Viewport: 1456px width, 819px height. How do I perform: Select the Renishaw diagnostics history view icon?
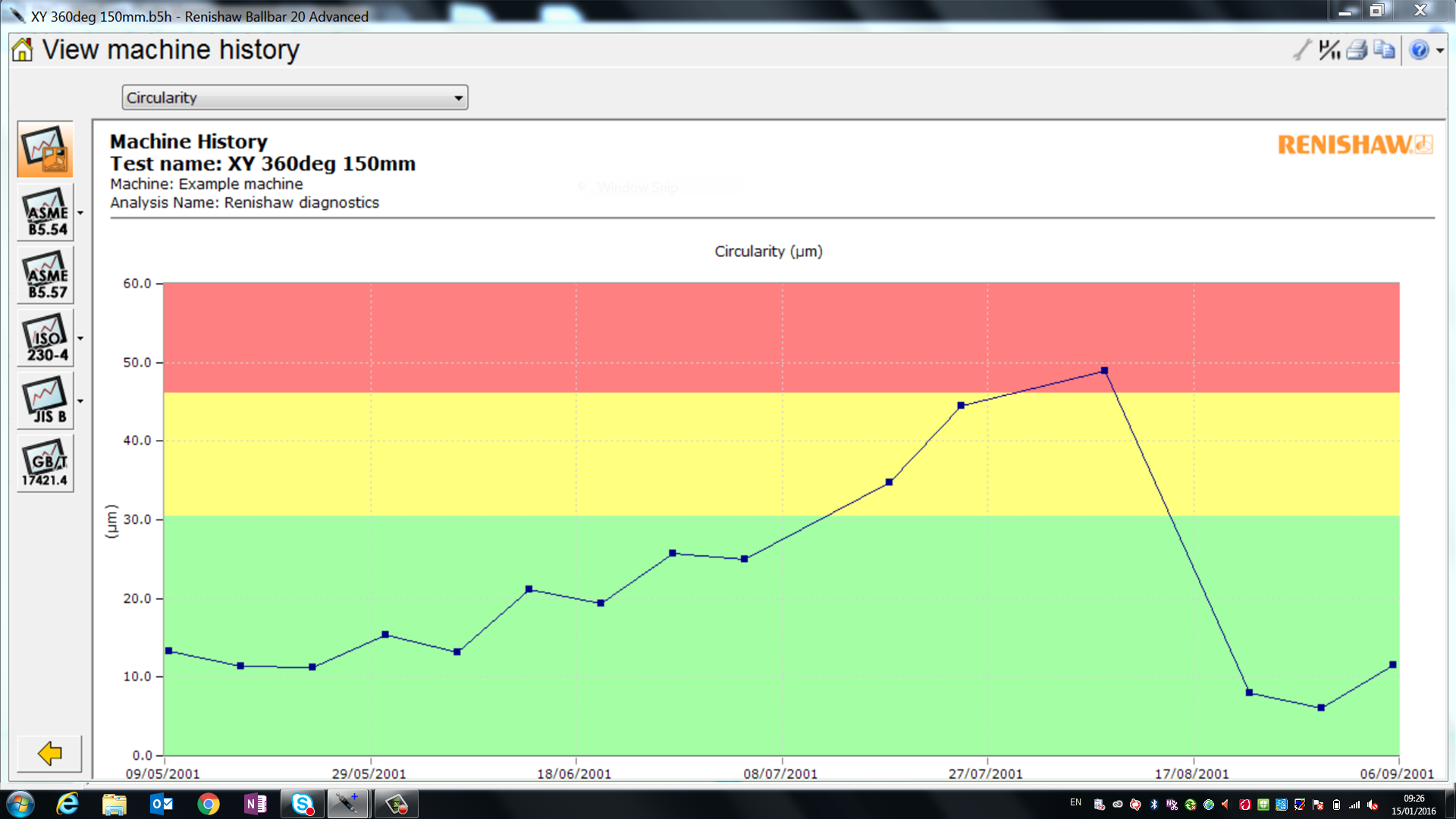point(45,149)
